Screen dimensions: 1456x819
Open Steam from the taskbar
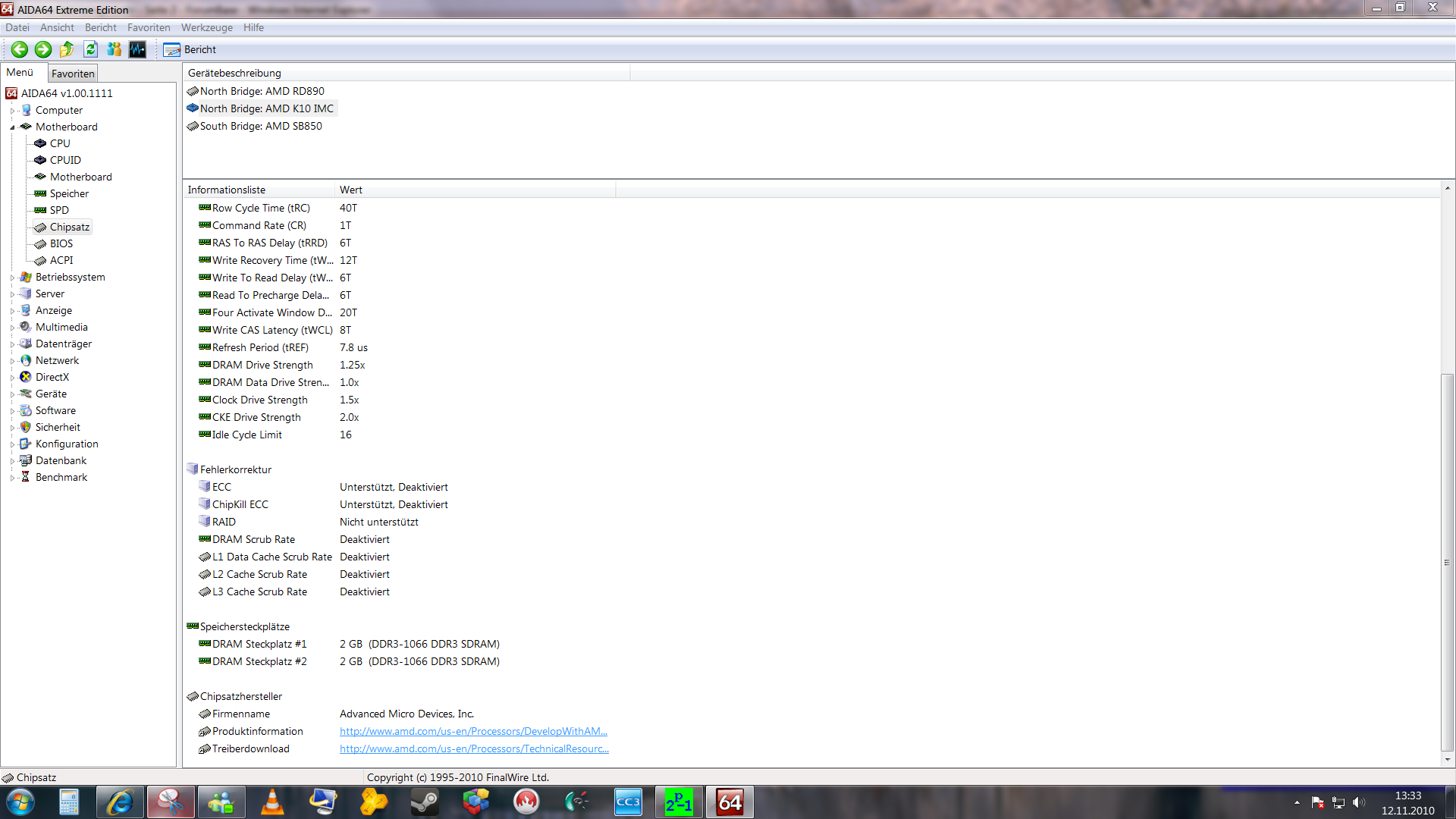click(x=425, y=802)
